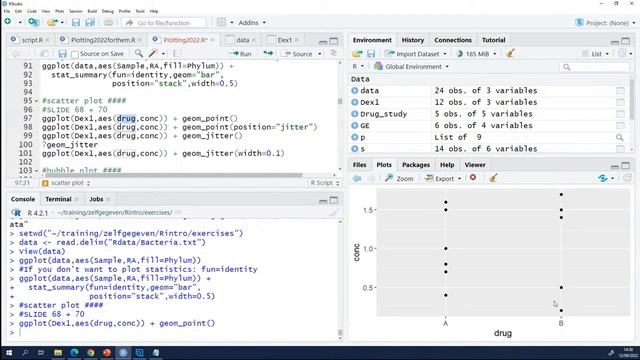Open the 185 MiB memory usage dropdown
This screenshot has height=360, width=640.
pos(476,53)
